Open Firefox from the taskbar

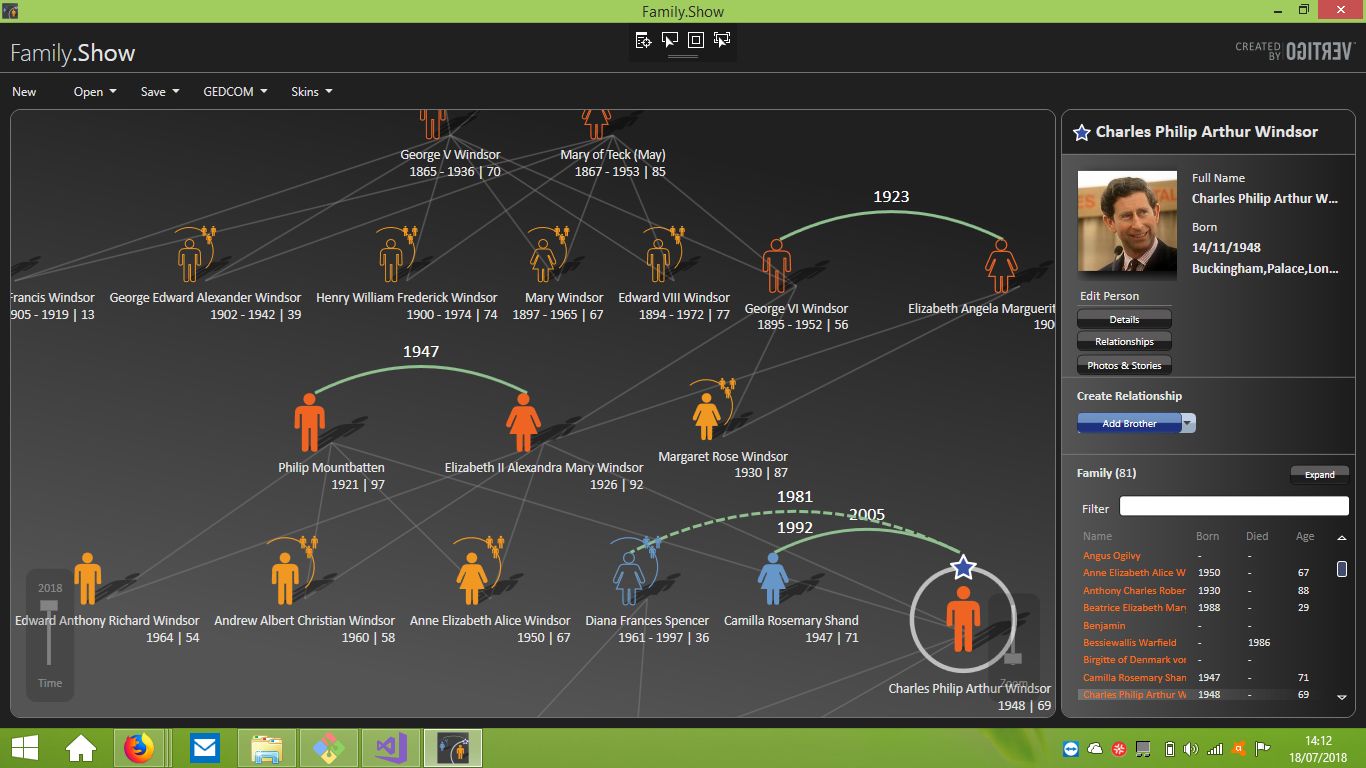point(139,747)
